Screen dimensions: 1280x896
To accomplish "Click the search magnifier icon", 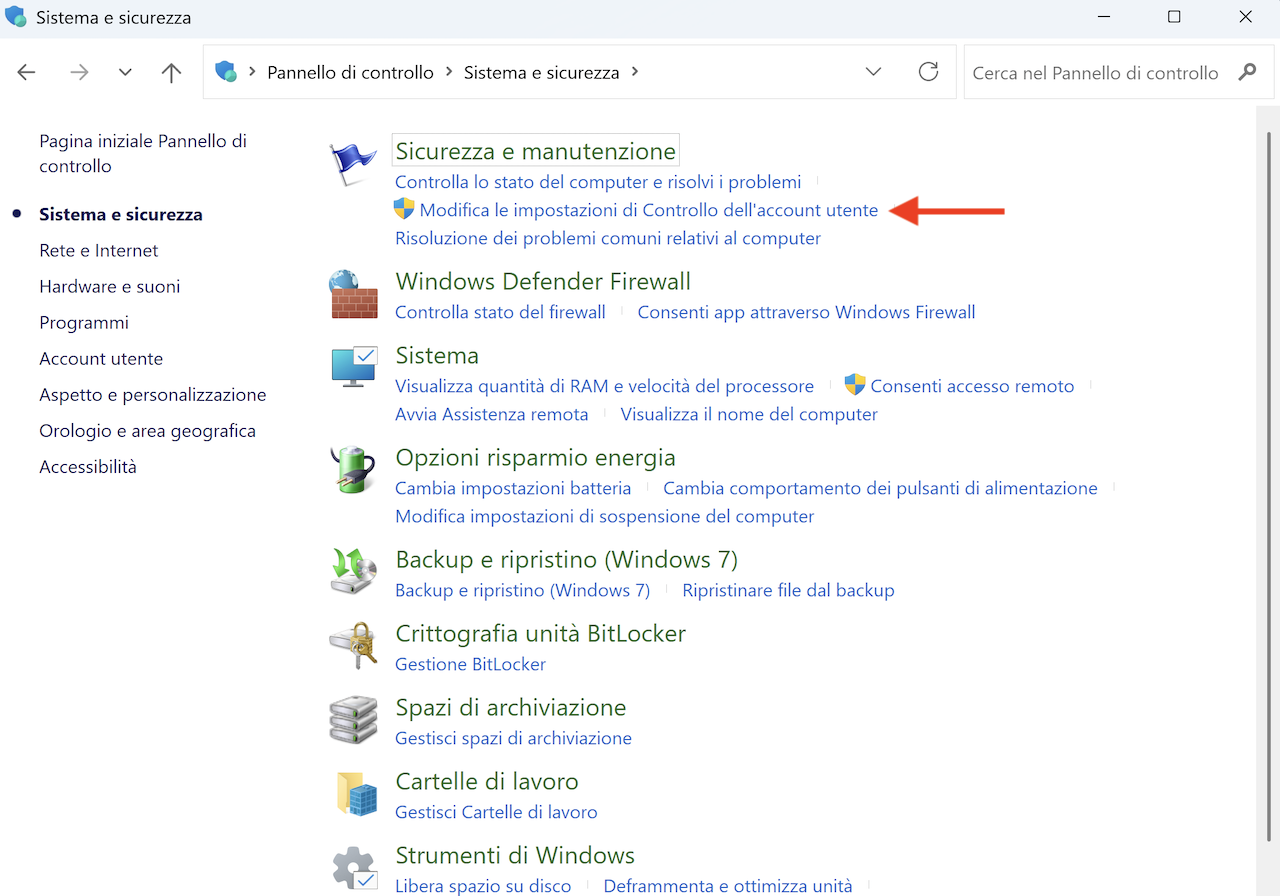I will [1247, 72].
